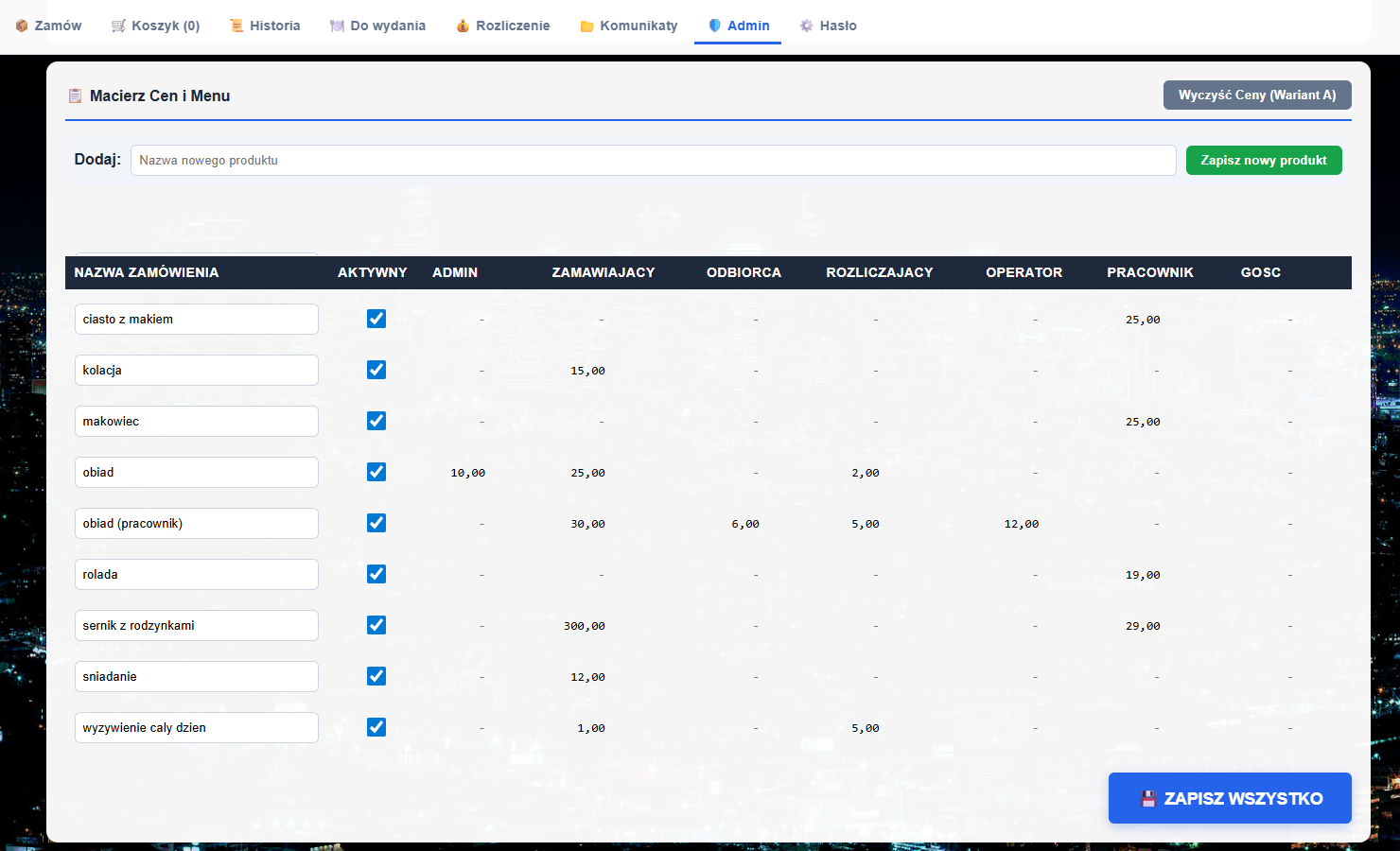The image size is (1400, 851).
Task: Click the name field containing only obiad
Action: point(197,472)
